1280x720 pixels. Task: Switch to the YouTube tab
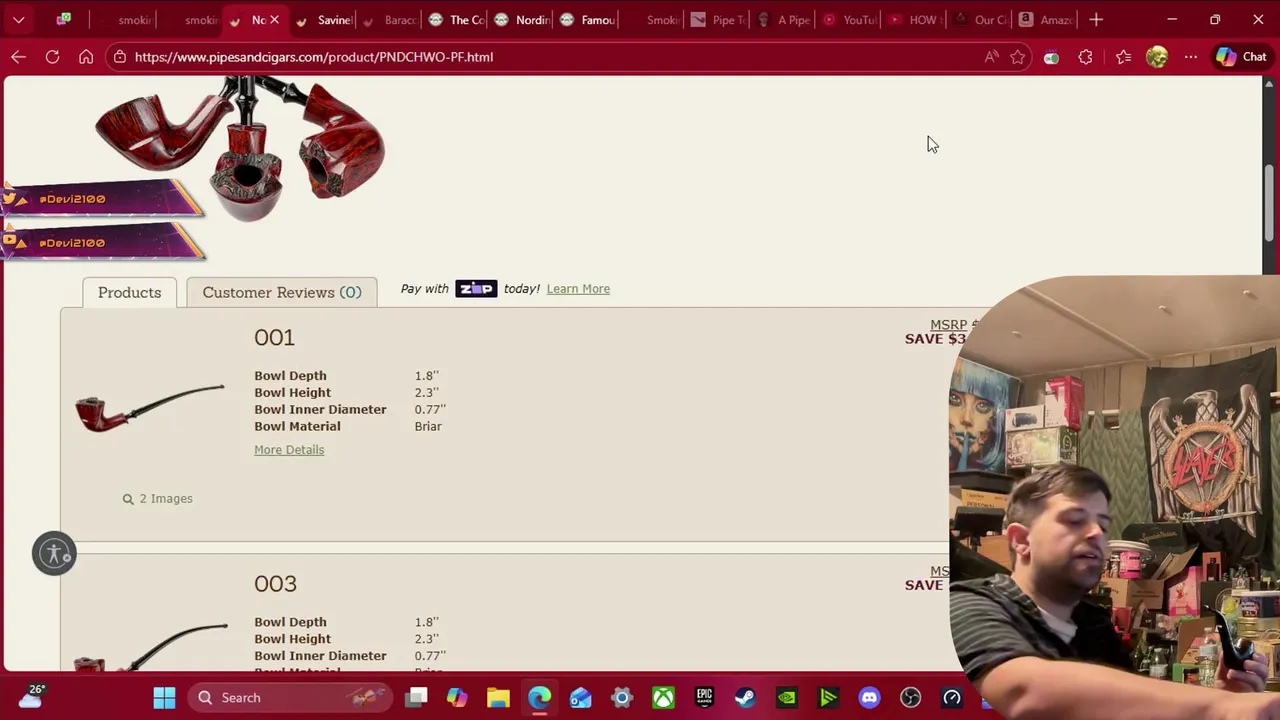848,20
